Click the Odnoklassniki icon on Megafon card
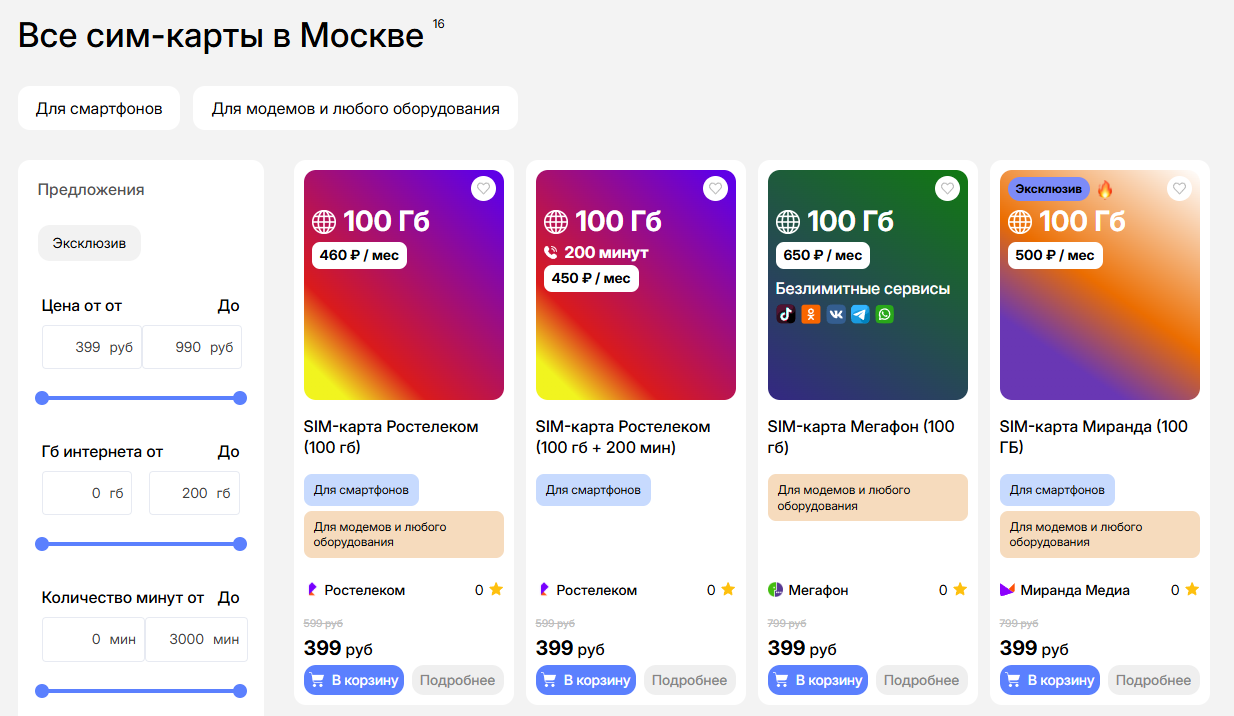 (811, 314)
